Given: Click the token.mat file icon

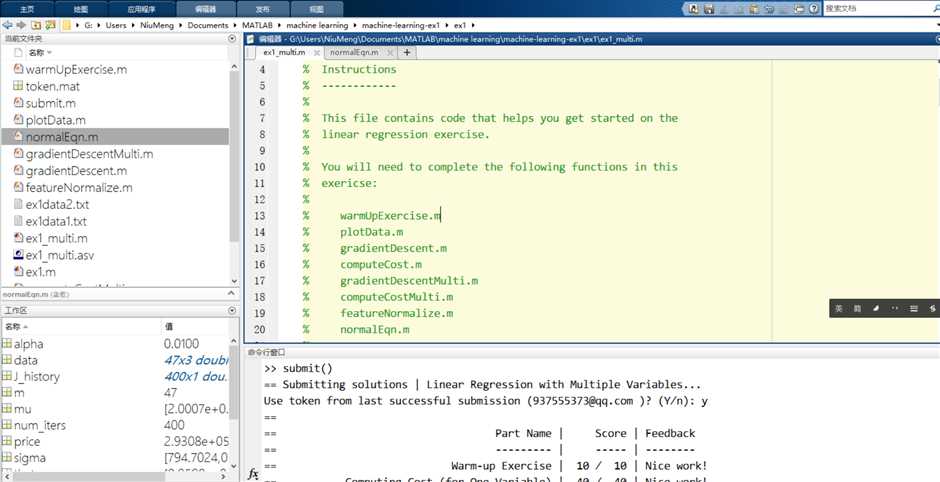Looking at the screenshot, I should tap(18, 86).
